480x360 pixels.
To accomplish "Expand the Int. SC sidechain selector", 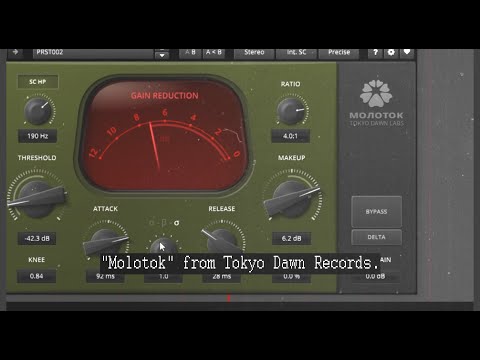I will [x=296, y=53].
